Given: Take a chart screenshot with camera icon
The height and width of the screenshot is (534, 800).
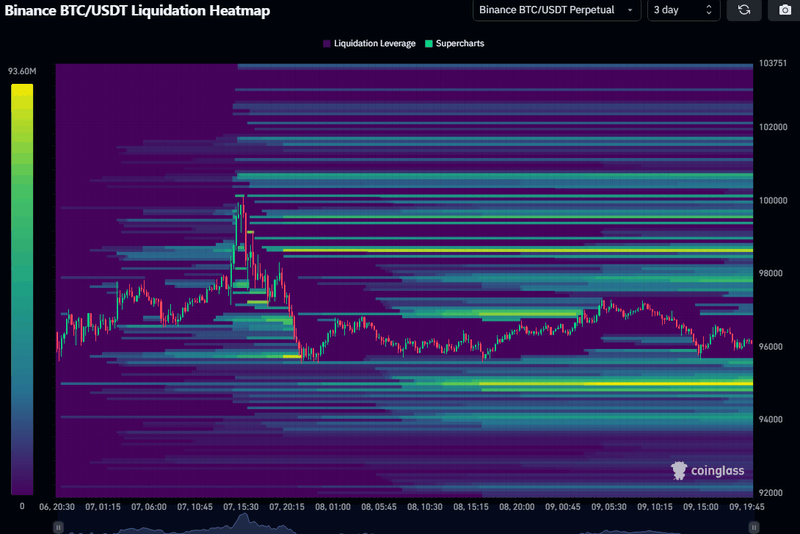Looking at the screenshot, I should pos(785,10).
